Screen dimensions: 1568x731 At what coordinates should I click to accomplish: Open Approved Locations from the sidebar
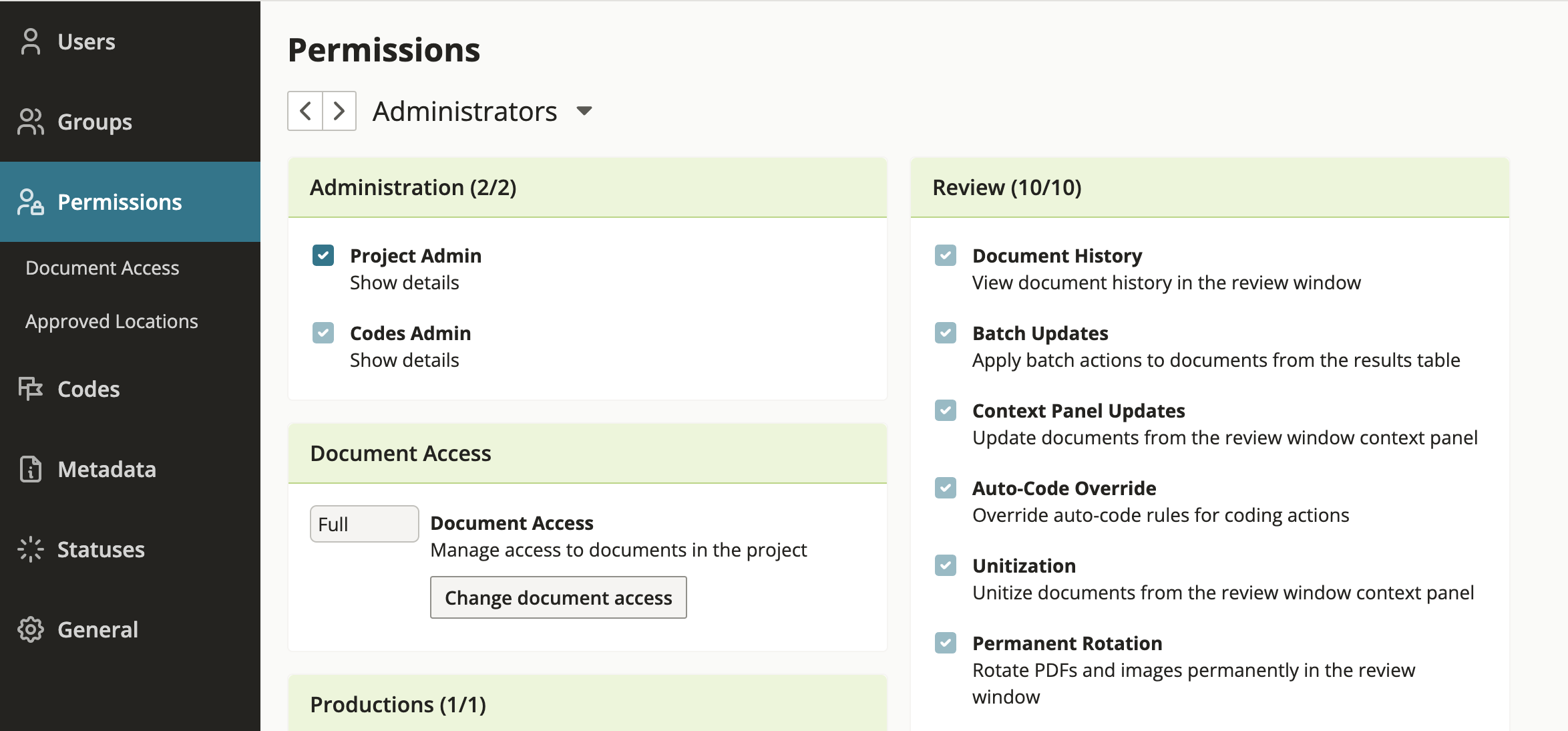[111, 321]
